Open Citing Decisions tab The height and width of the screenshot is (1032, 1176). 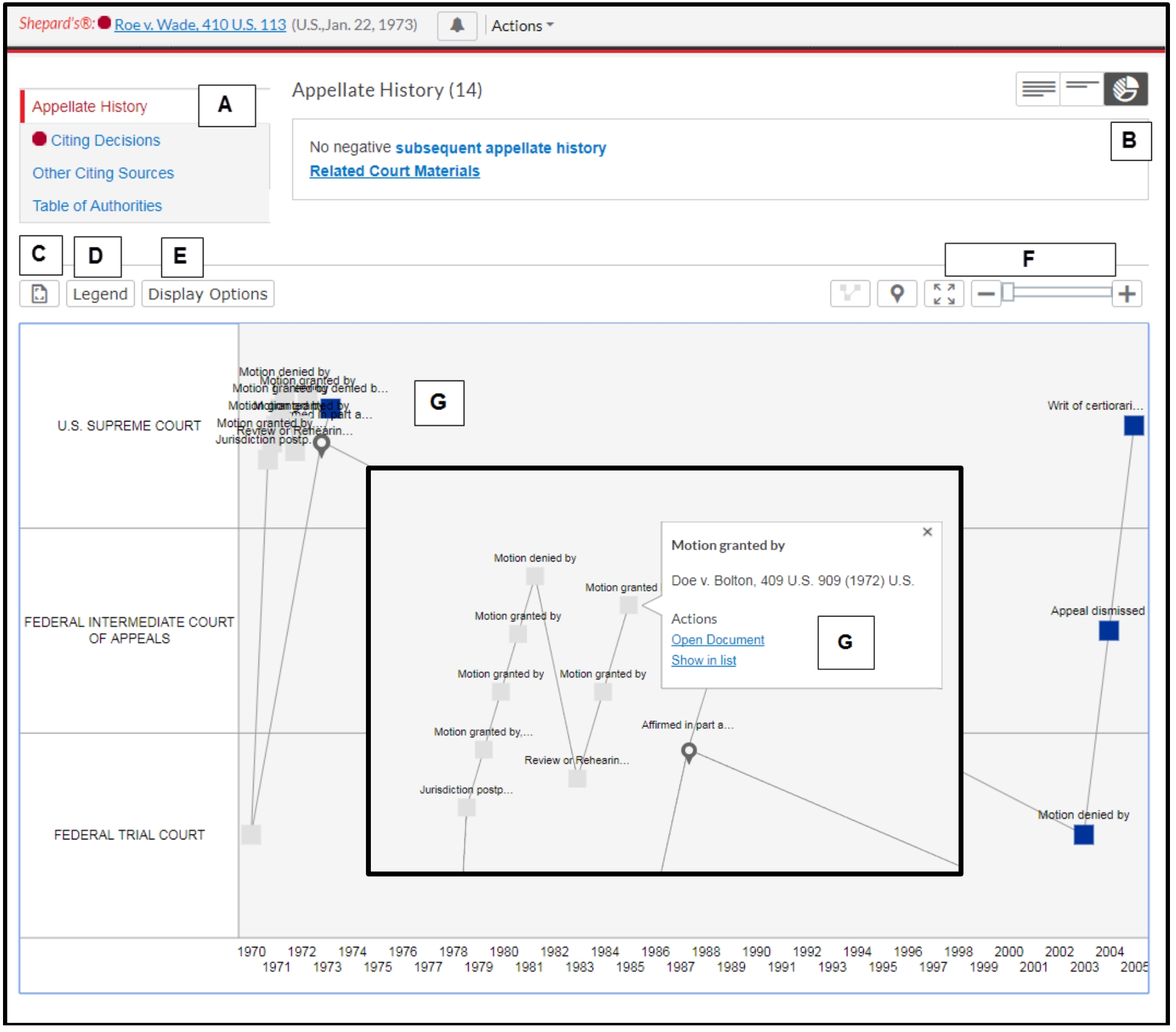(x=105, y=140)
